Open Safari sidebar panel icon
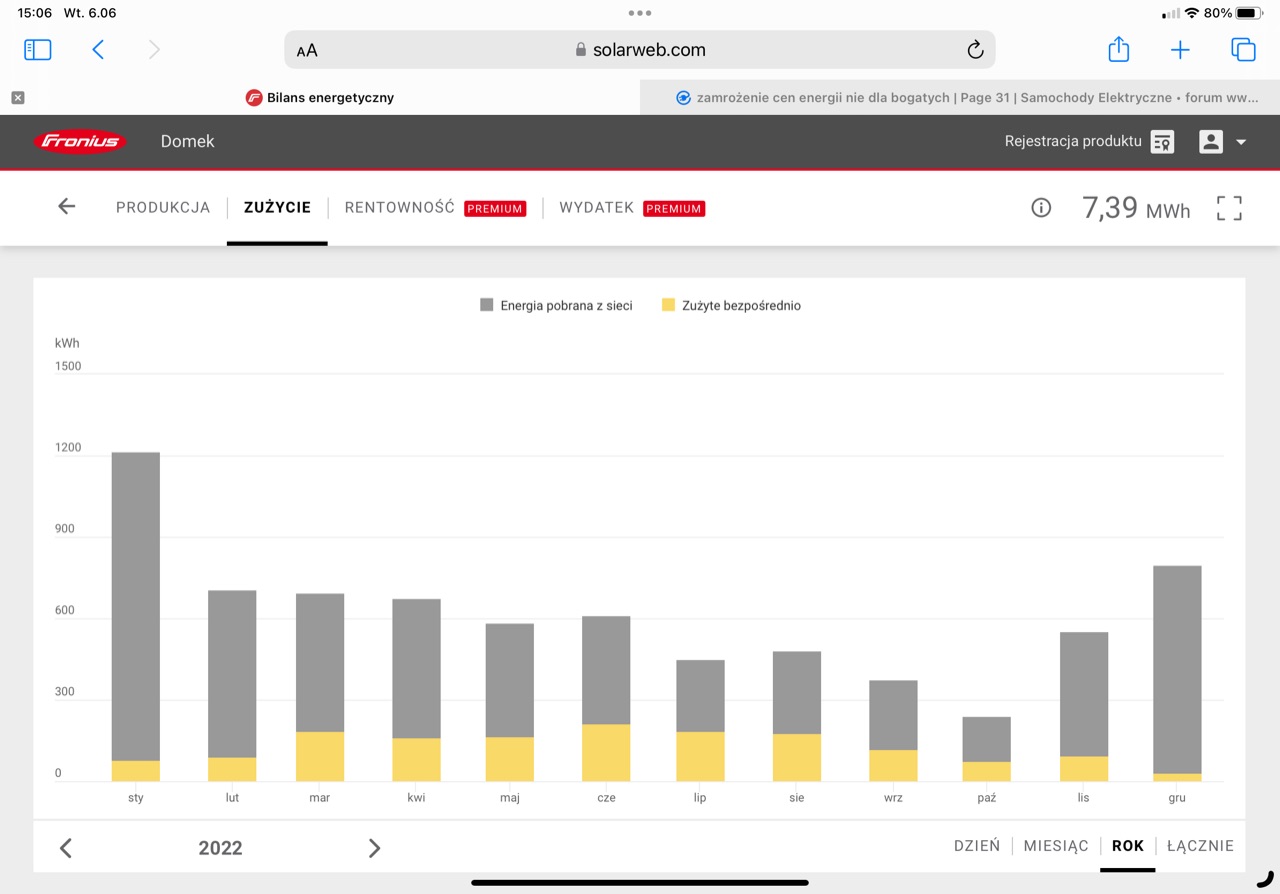 37,50
